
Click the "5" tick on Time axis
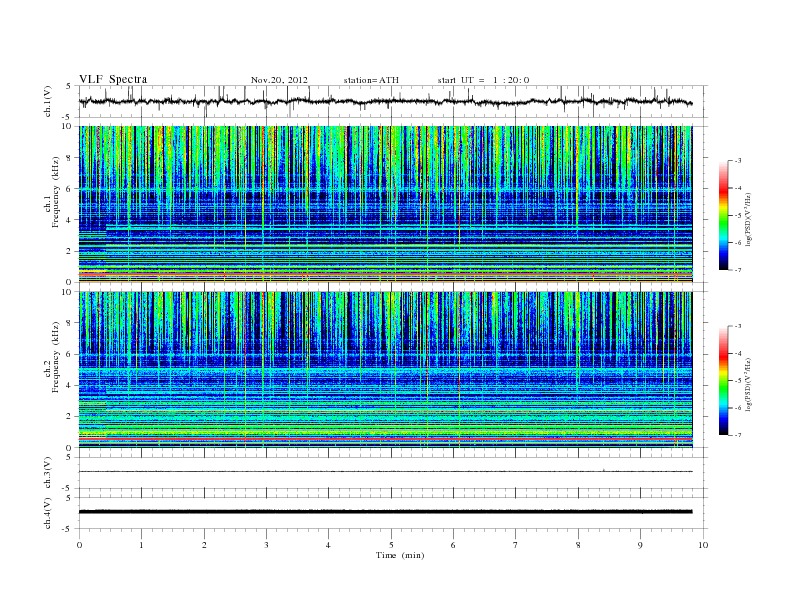click(391, 545)
